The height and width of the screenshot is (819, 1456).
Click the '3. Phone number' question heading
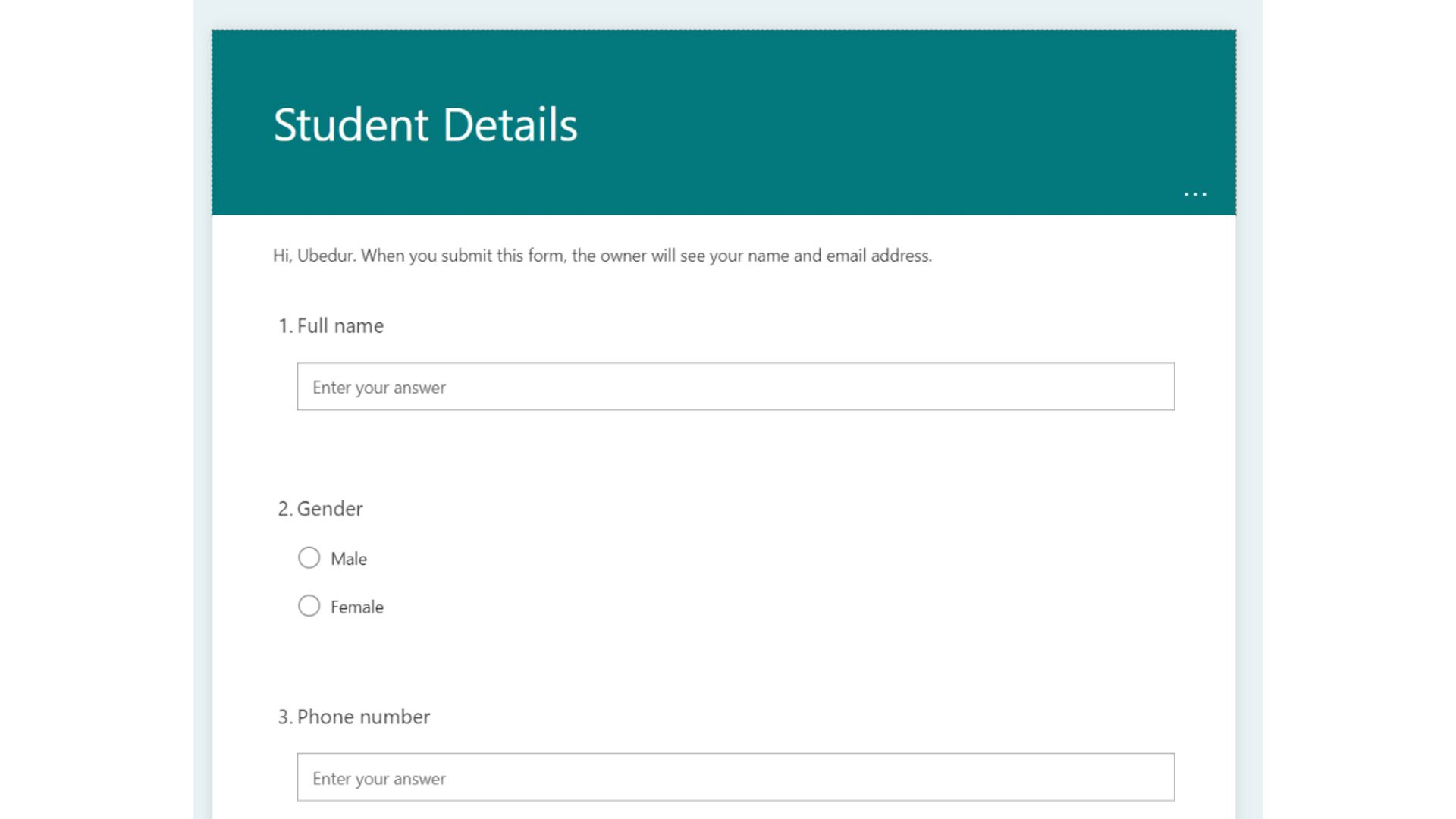click(354, 717)
